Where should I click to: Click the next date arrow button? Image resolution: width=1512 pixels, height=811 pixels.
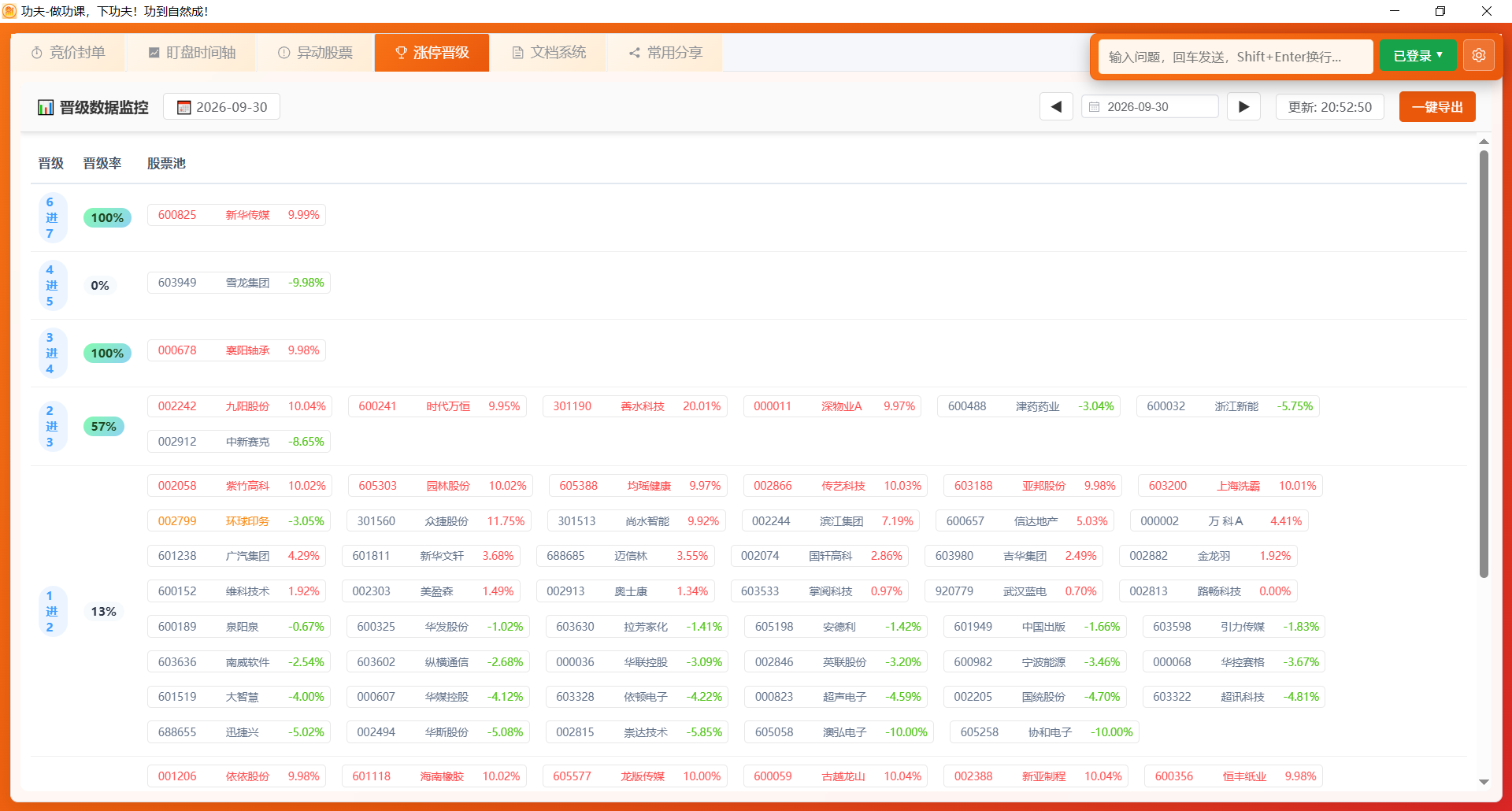(x=1243, y=107)
